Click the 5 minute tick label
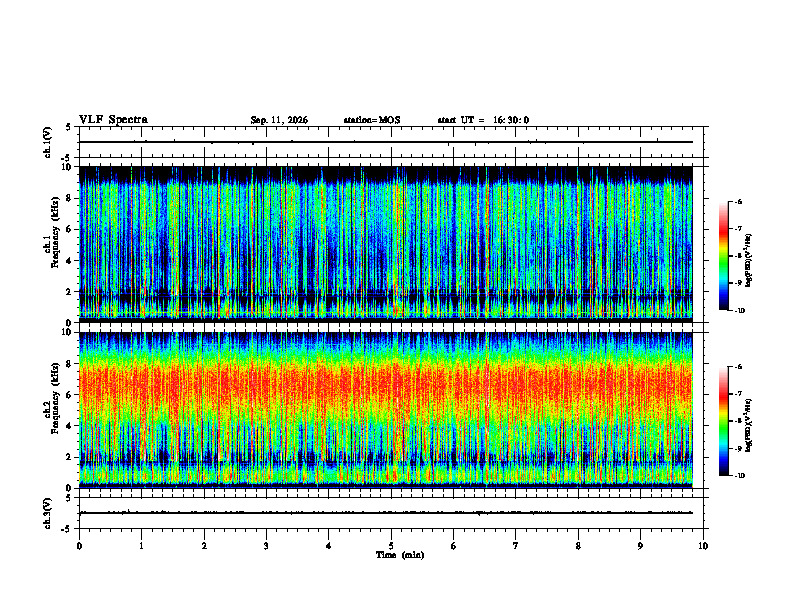The height and width of the screenshot is (612, 792). tap(391, 546)
